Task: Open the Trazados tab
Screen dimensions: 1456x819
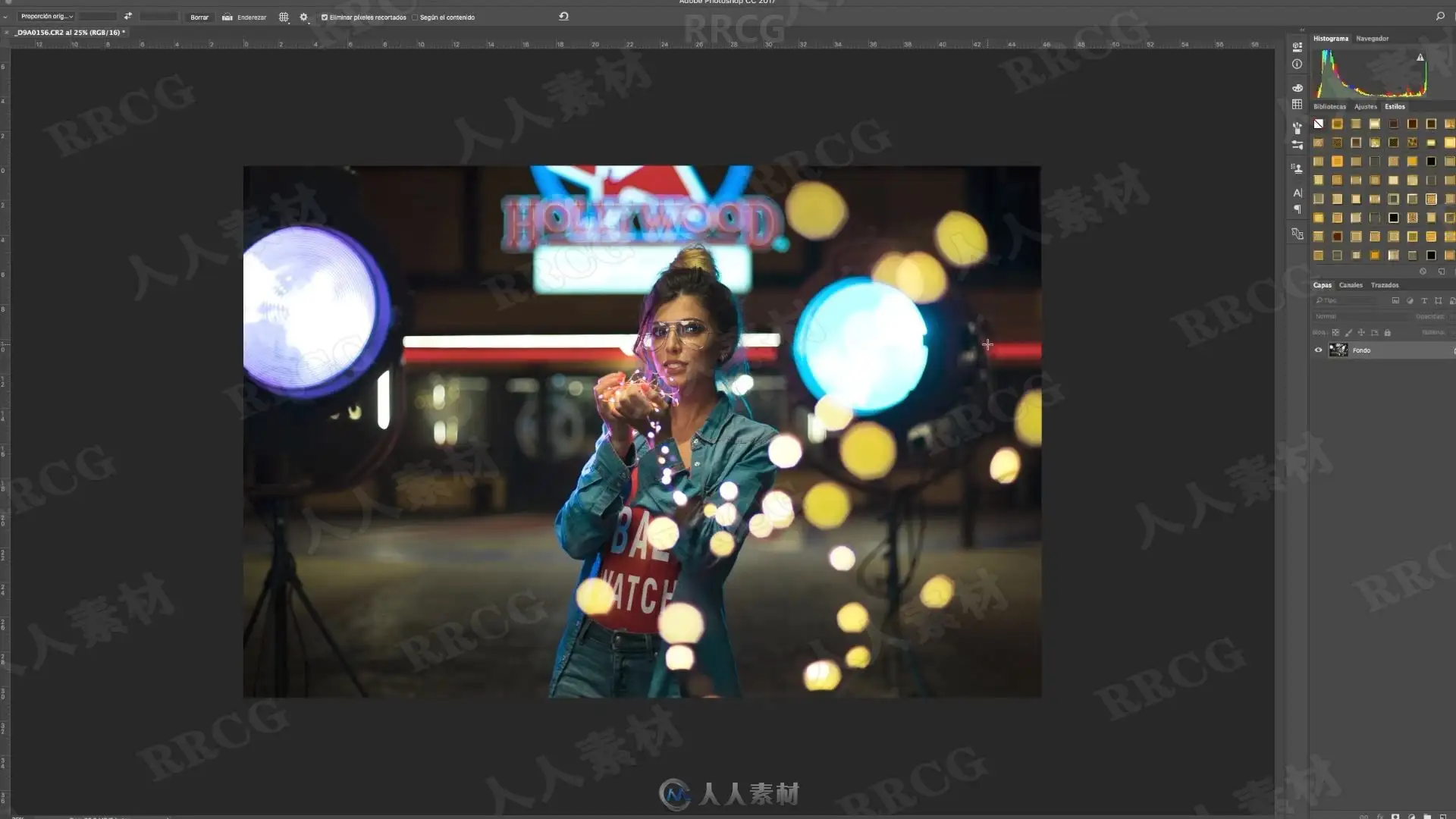Action: 1385,285
